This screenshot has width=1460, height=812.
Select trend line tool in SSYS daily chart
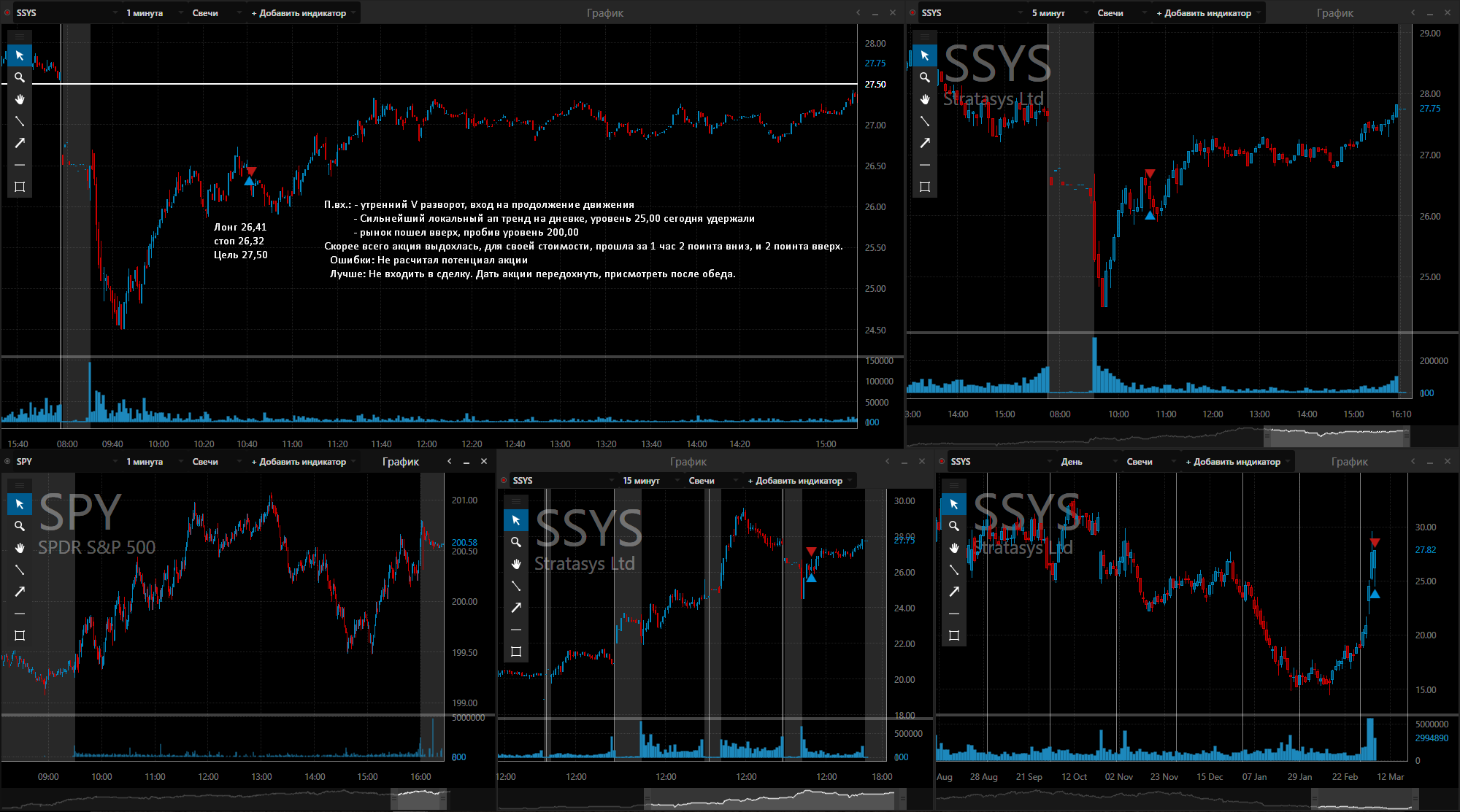click(x=954, y=570)
